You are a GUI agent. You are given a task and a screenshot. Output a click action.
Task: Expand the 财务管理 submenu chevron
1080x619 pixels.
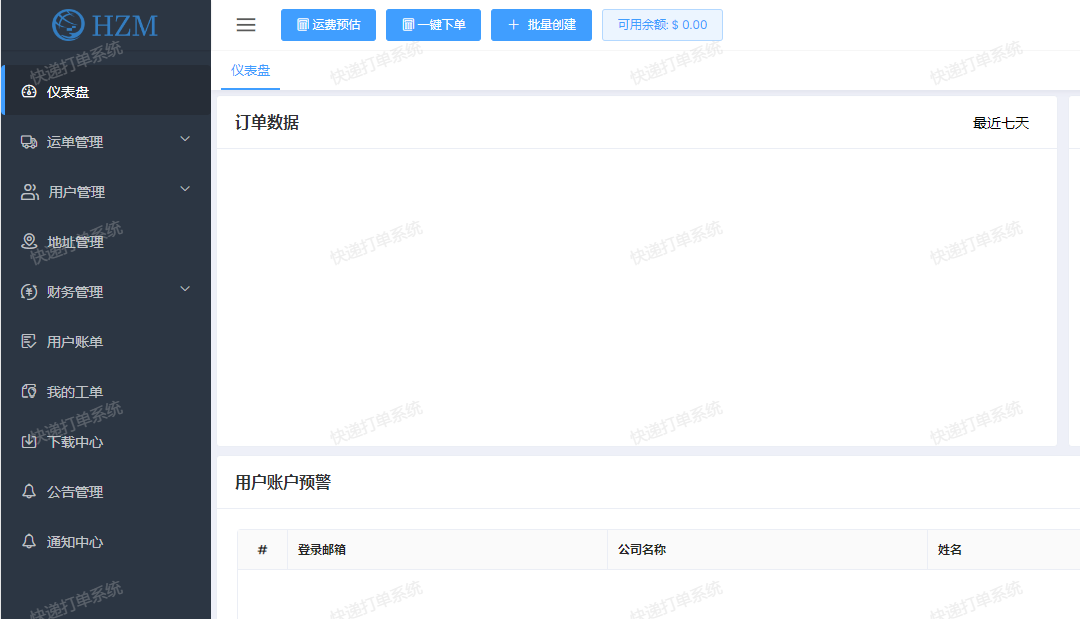click(185, 290)
